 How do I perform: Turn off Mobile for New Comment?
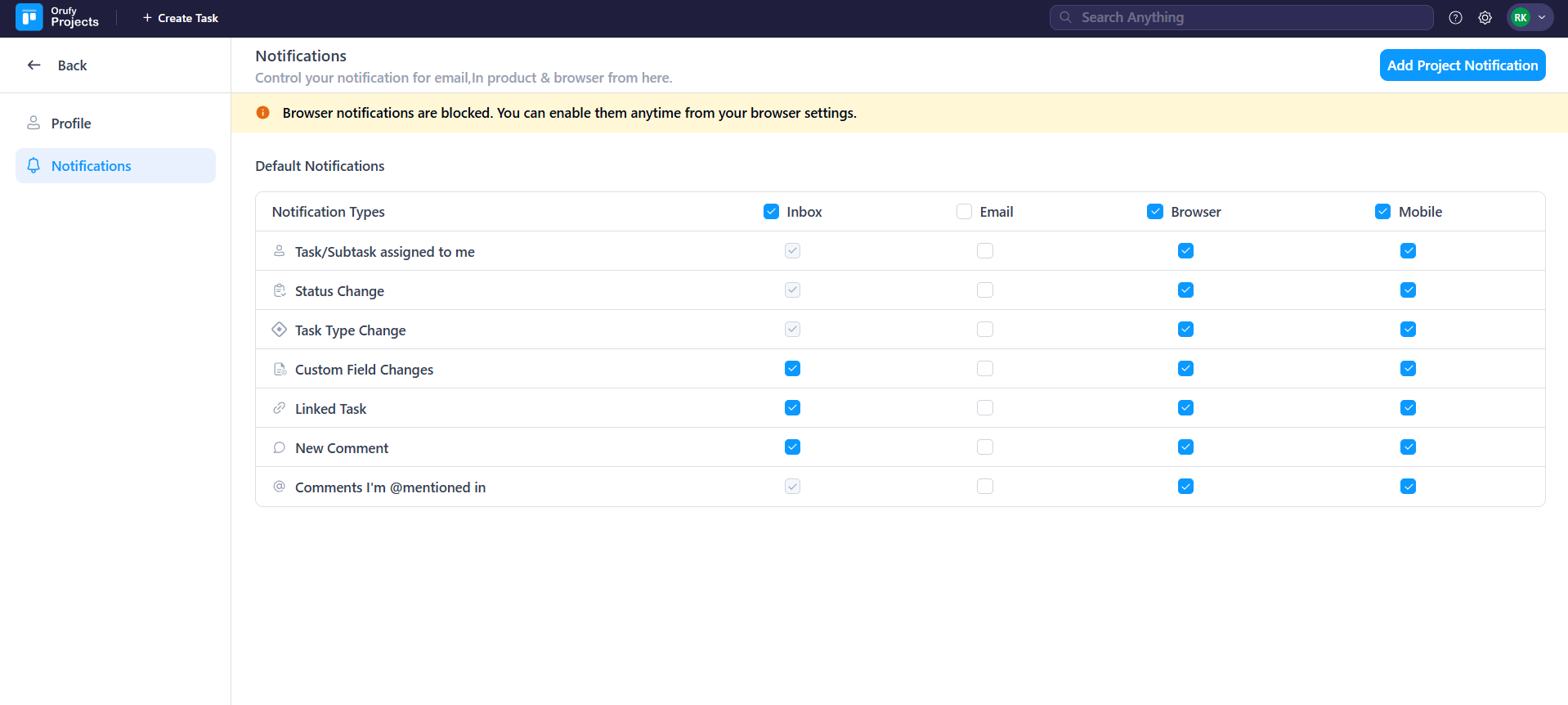[1408, 447]
